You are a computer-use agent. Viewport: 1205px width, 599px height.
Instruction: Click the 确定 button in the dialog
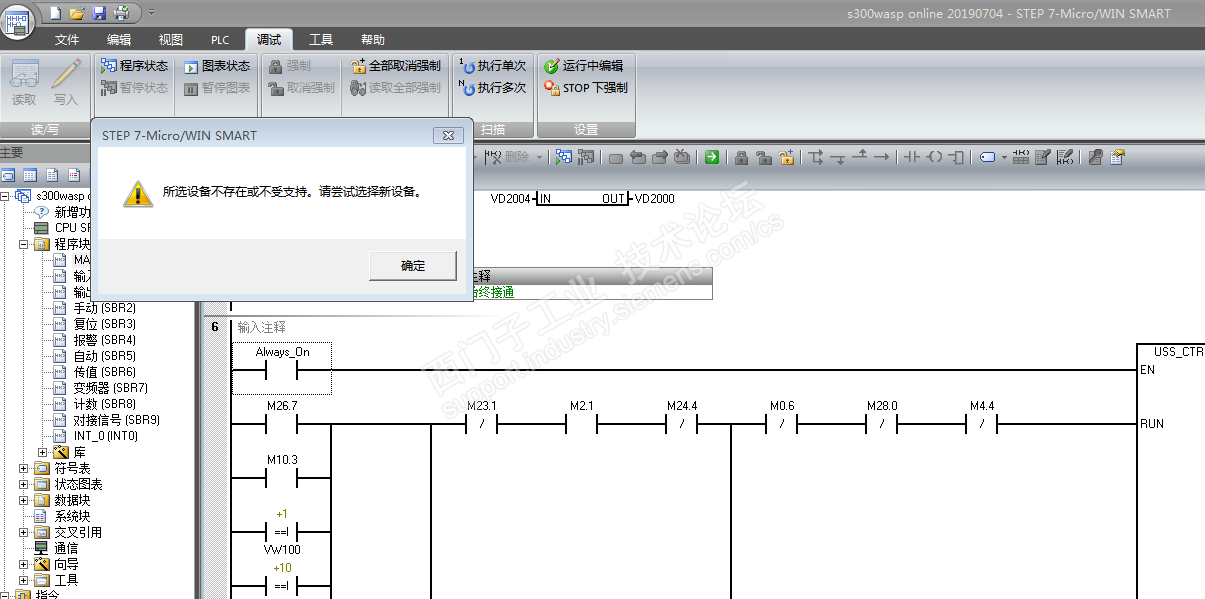413,266
